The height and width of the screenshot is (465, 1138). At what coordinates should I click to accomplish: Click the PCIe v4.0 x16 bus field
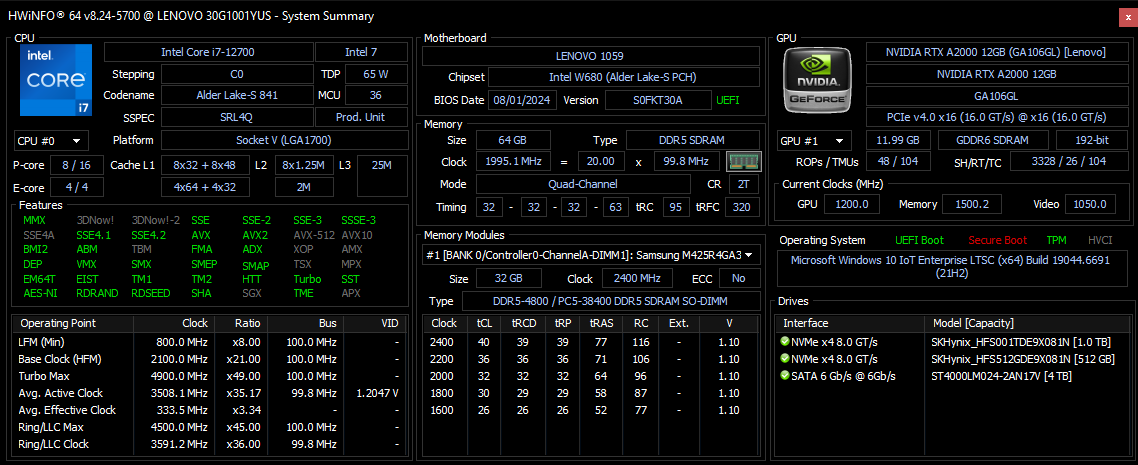(996, 117)
